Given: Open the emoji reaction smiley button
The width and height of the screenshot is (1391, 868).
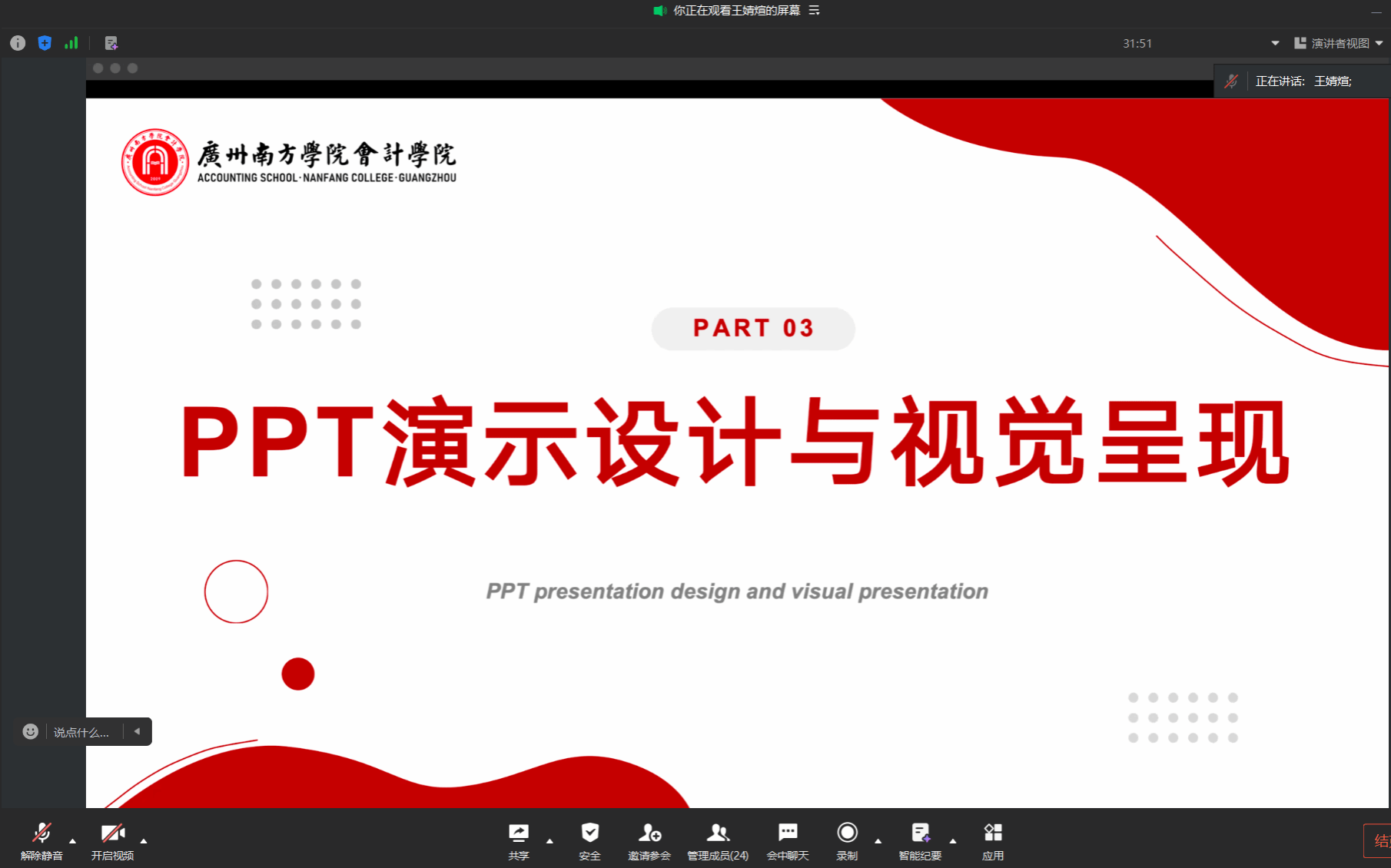Looking at the screenshot, I should point(30,731).
